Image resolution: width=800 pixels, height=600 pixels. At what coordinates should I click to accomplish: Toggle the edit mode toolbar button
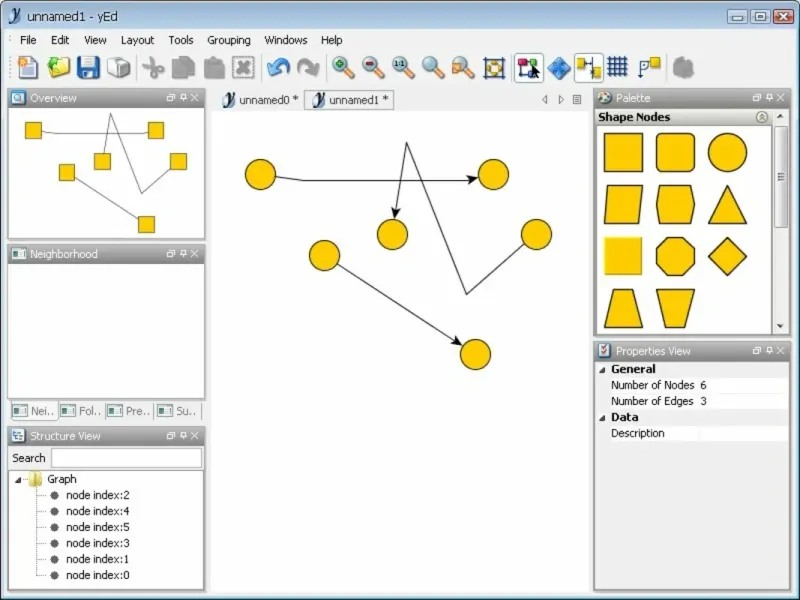(529, 67)
